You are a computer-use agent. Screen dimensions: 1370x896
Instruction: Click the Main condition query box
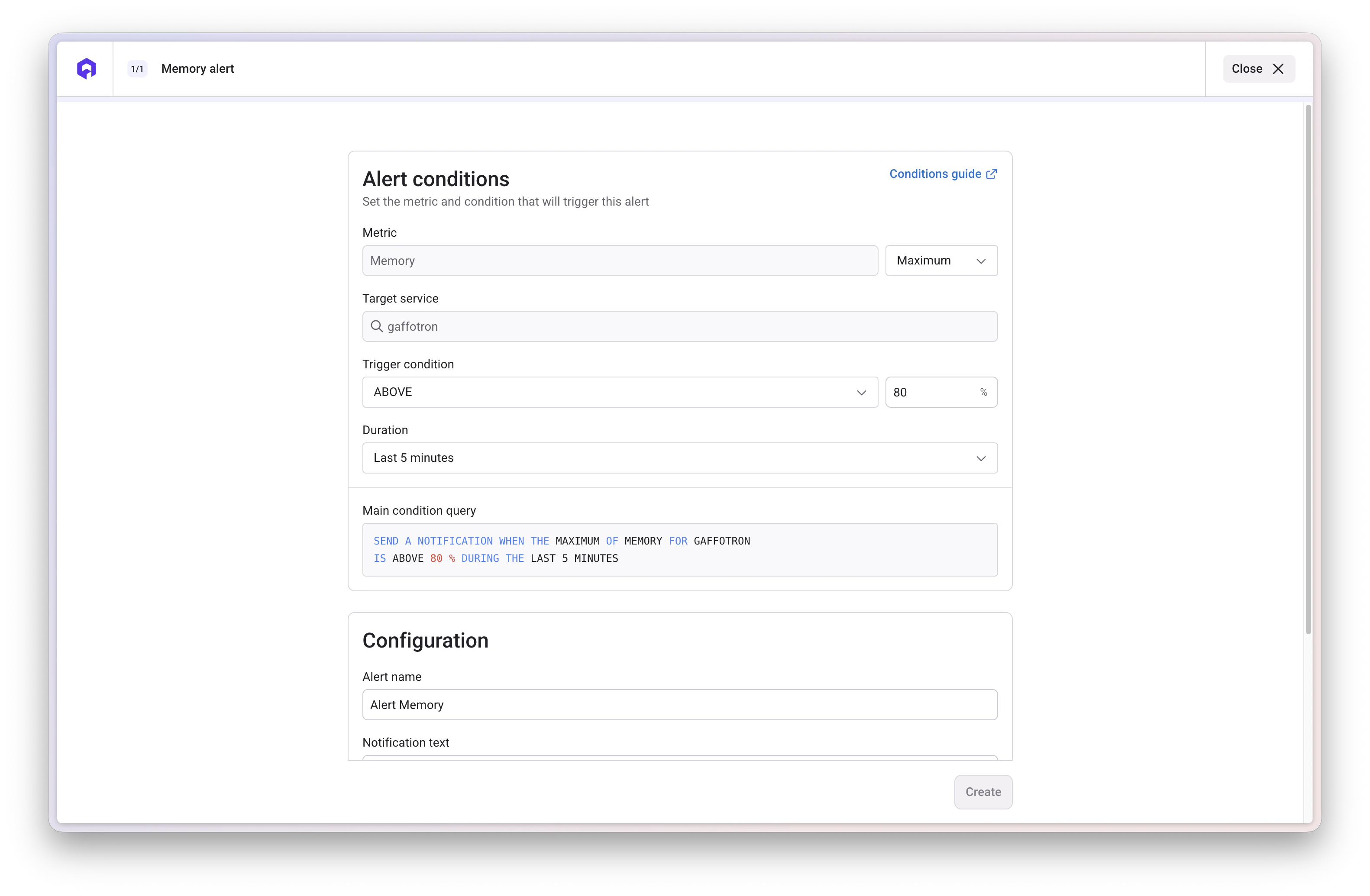[x=680, y=550]
